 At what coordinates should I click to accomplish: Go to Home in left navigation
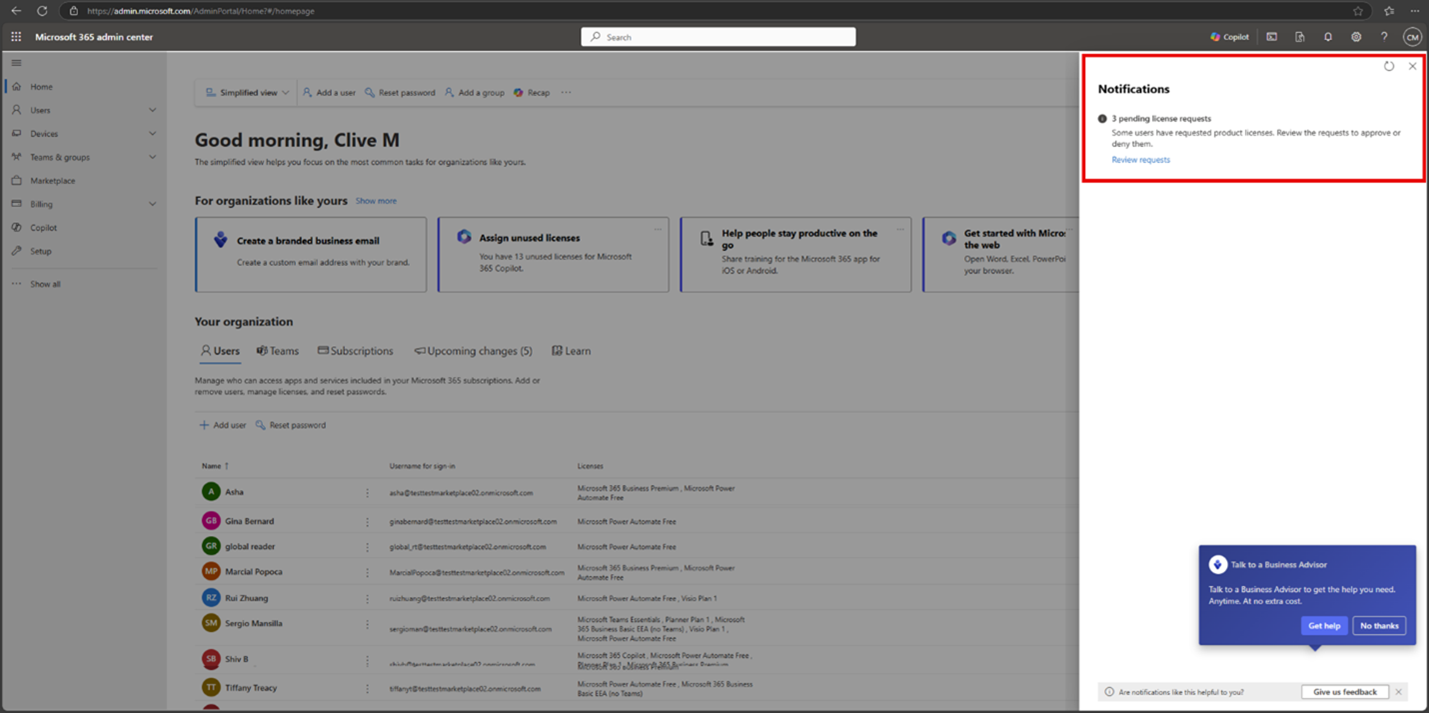point(41,87)
